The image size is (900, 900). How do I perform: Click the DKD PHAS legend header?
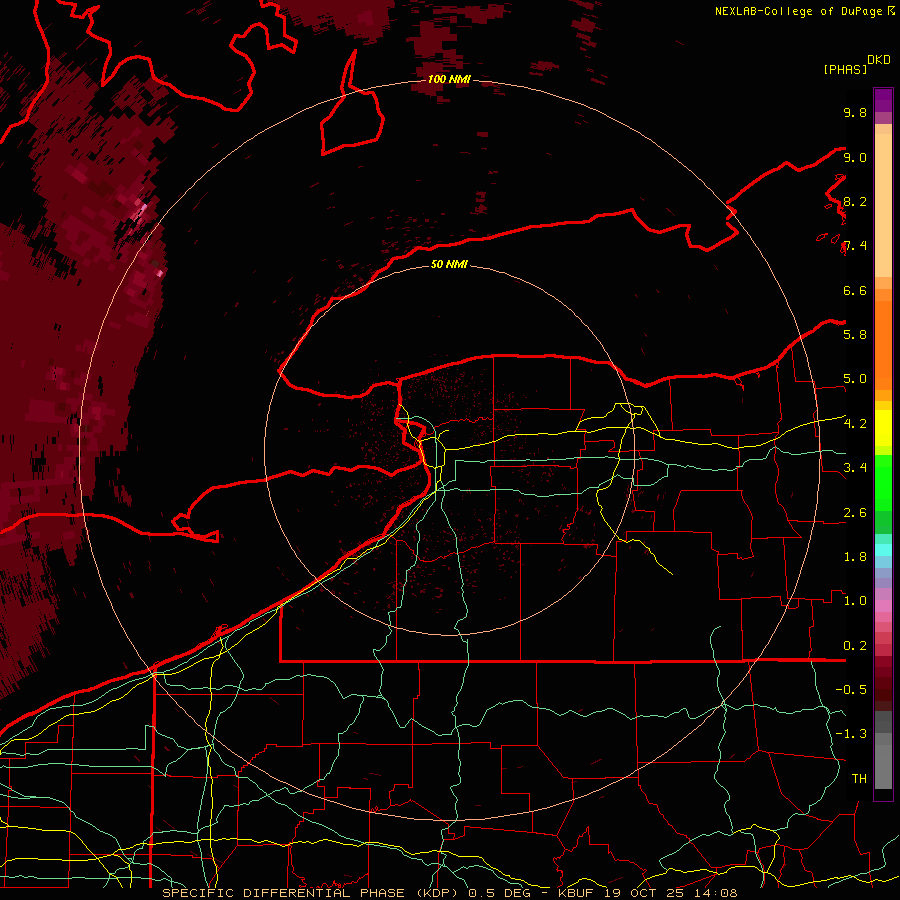click(x=856, y=65)
